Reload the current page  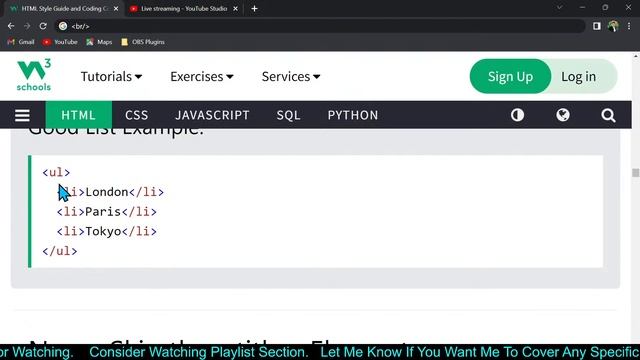pos(43,26)
